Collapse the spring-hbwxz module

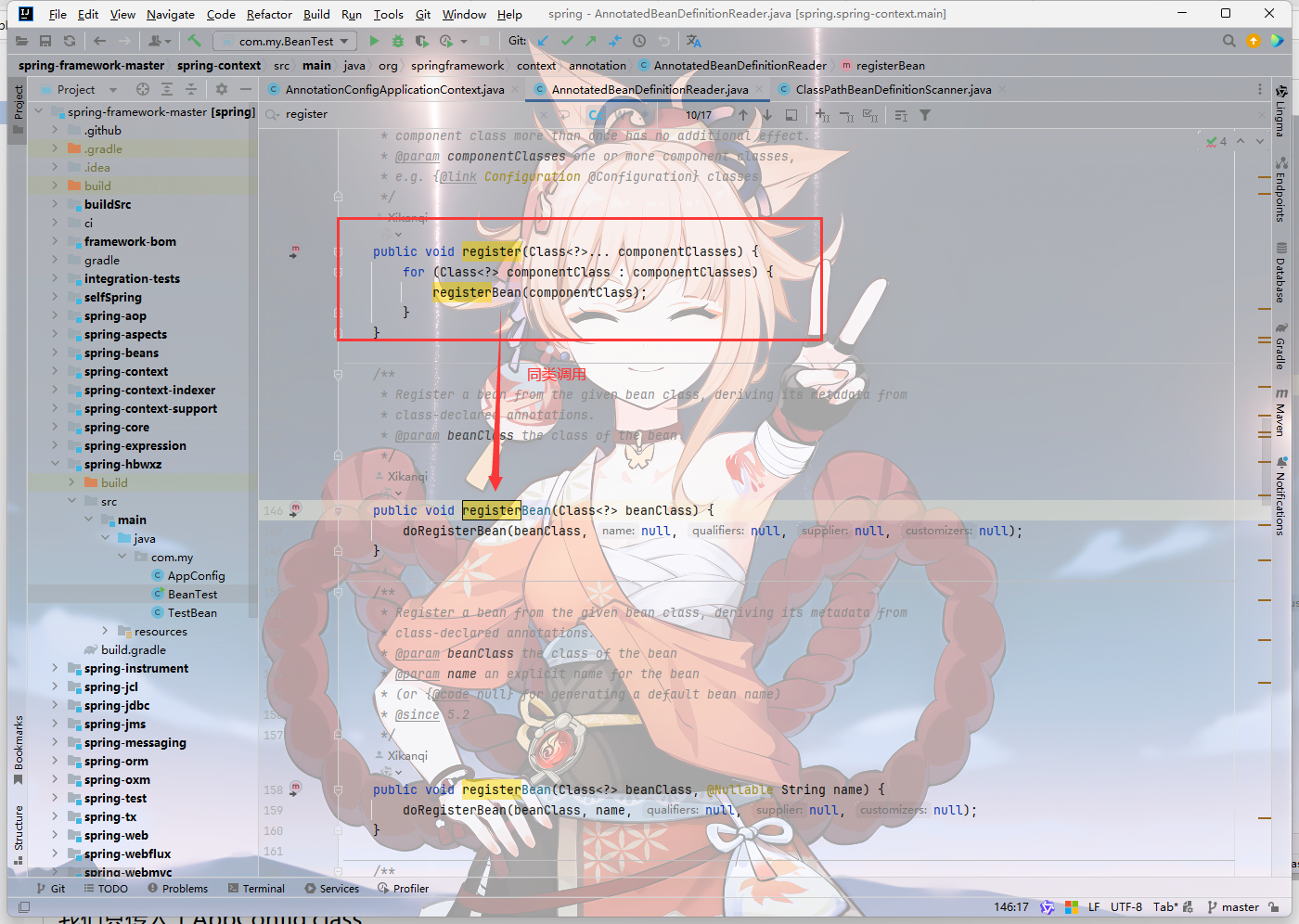coord(55,464)
